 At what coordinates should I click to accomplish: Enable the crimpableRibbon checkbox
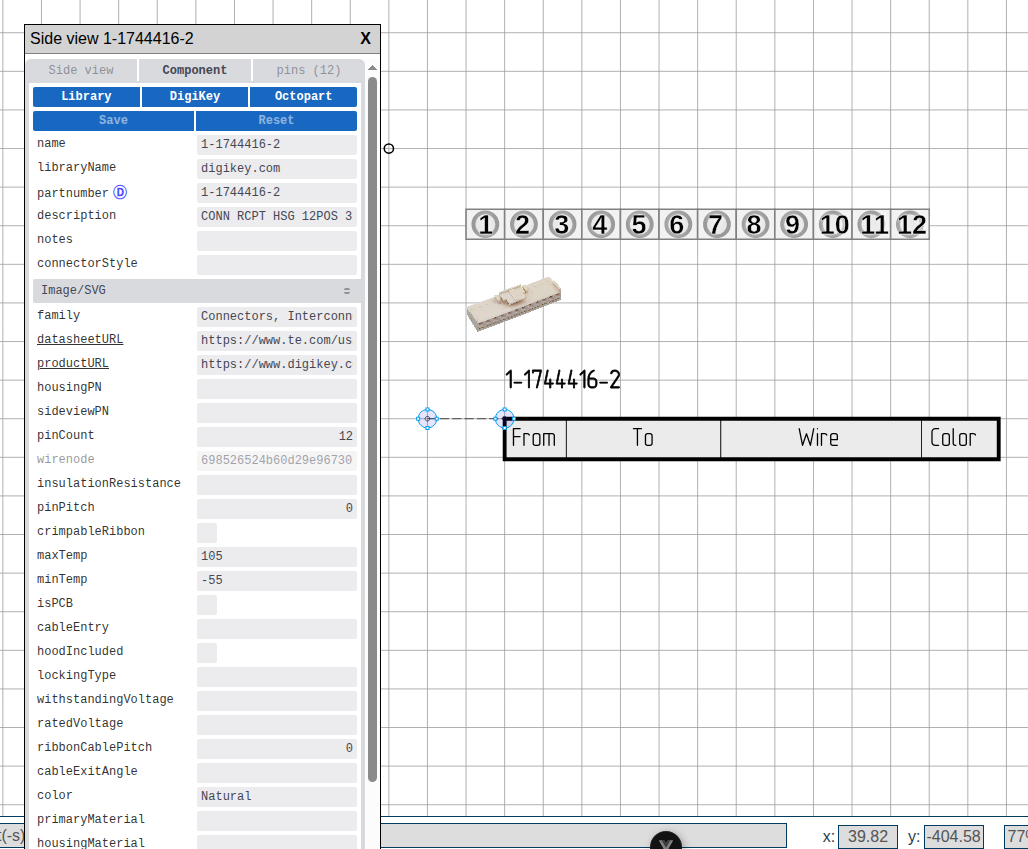[x=206, y=532]
